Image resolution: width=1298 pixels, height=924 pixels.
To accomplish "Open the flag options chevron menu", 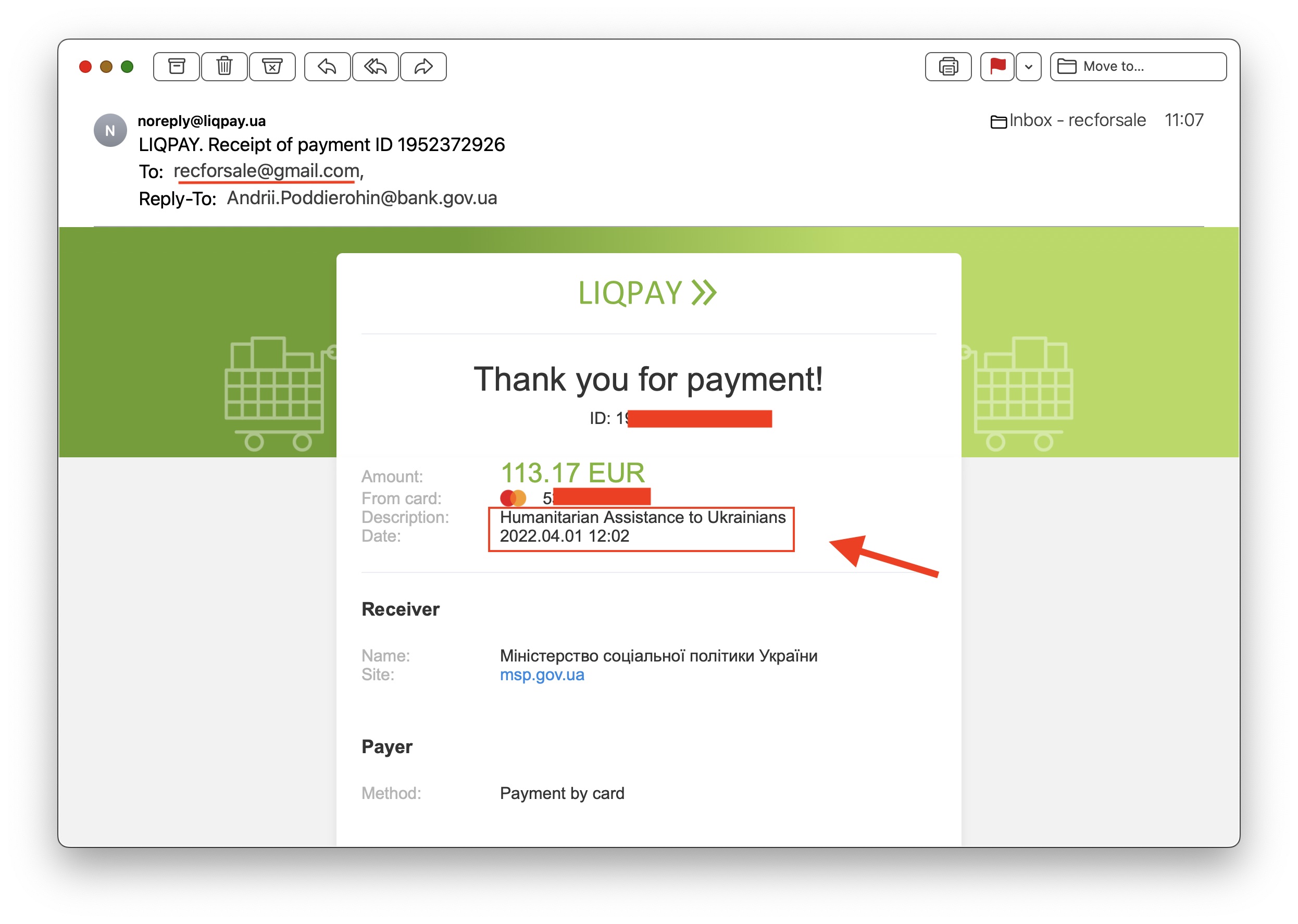I will (1028, 66).
